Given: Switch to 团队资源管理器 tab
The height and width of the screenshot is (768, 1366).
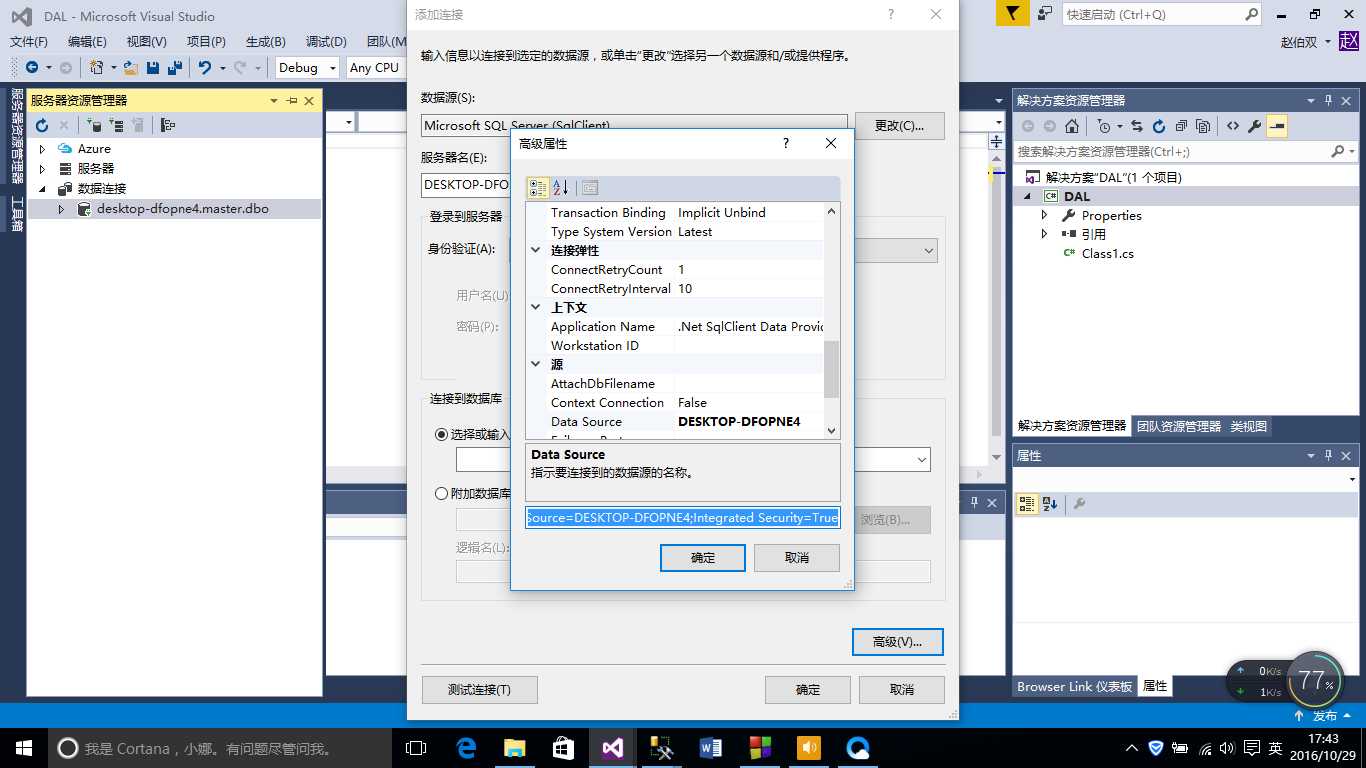Looking at the screenshot, I should coord(1179,426).
